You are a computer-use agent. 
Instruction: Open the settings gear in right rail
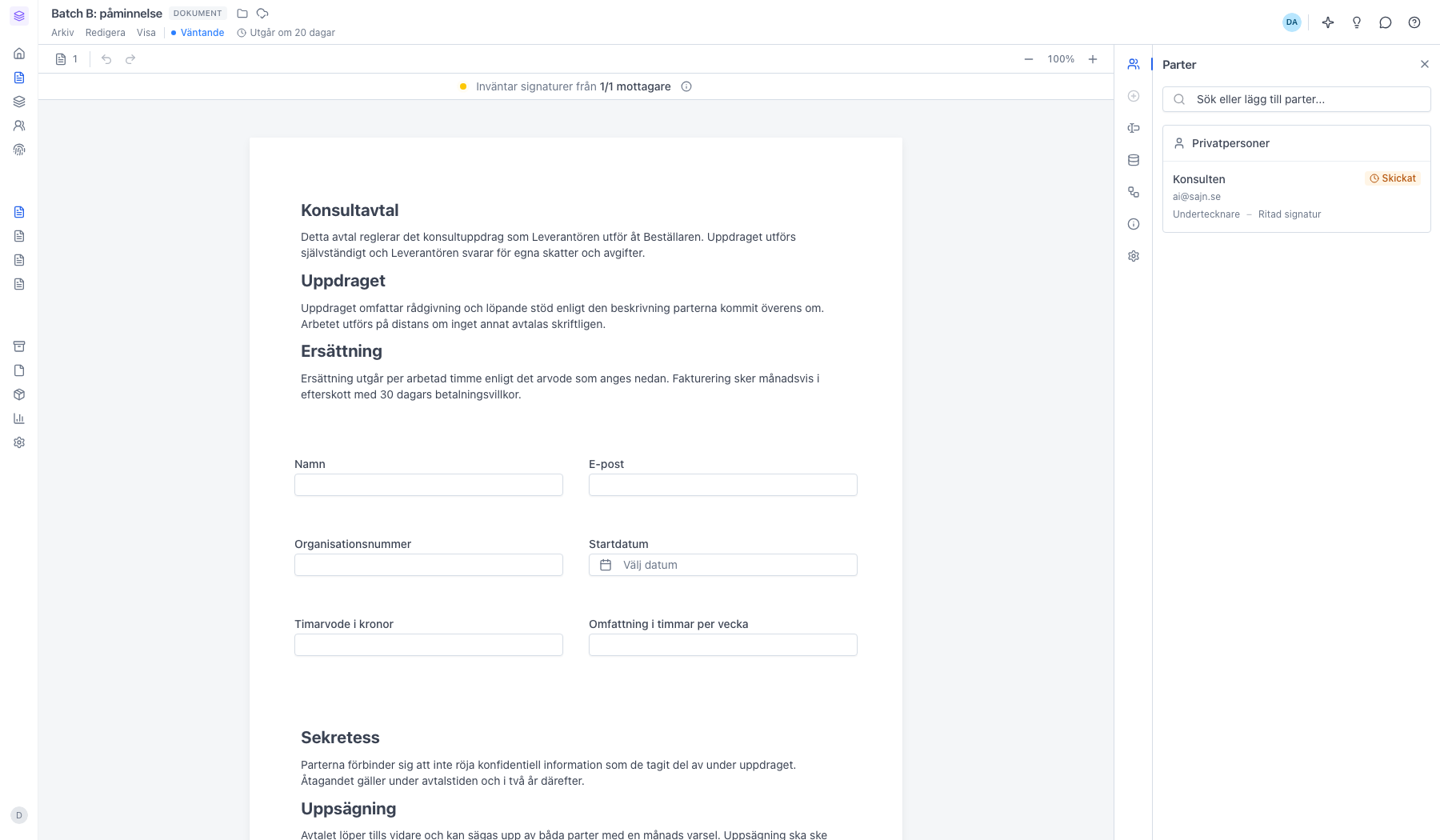tap(1134, 256)
